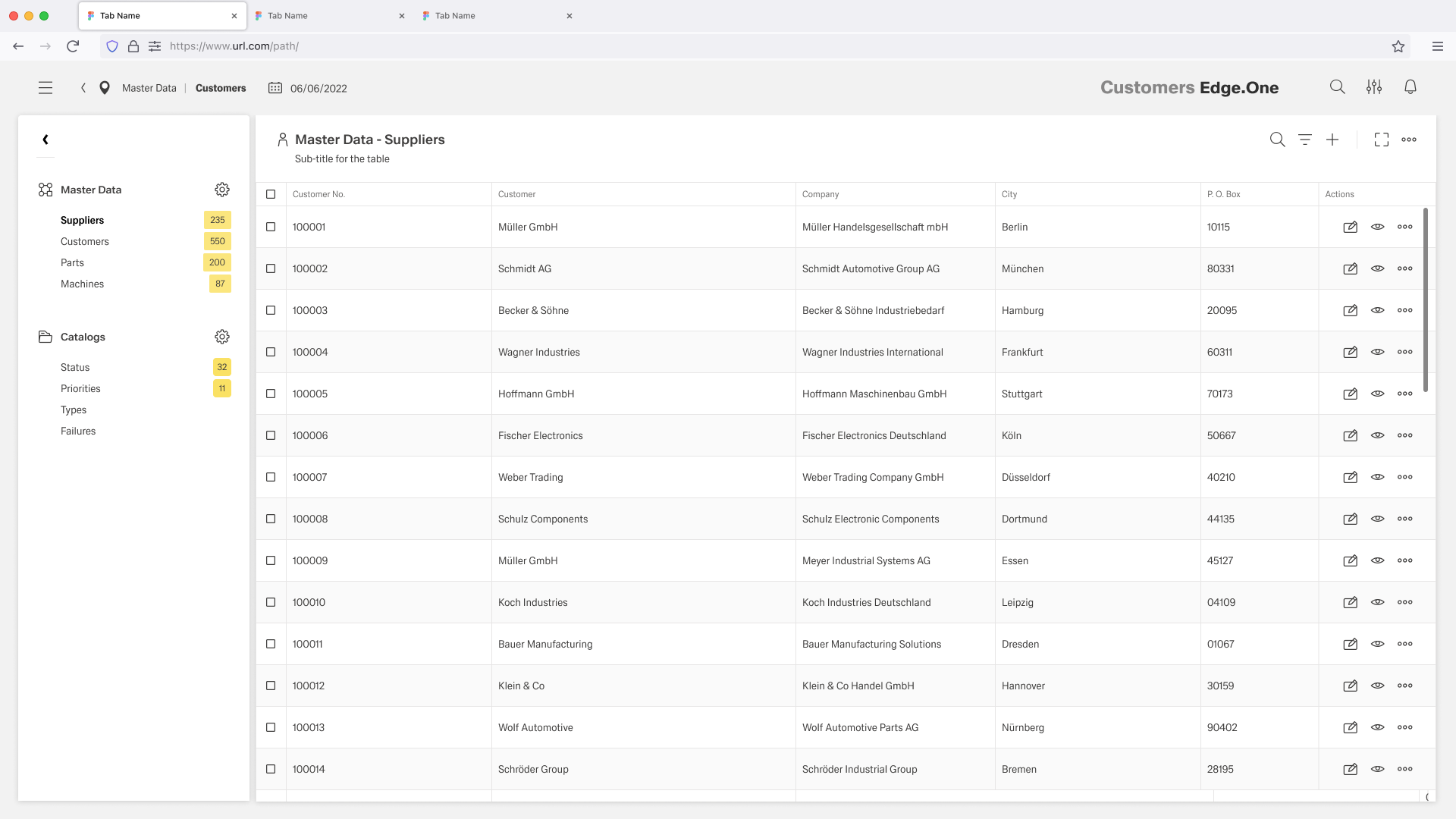Click Master Data breadcrumb link
The image size is (1456, 819).
point(149,88)
